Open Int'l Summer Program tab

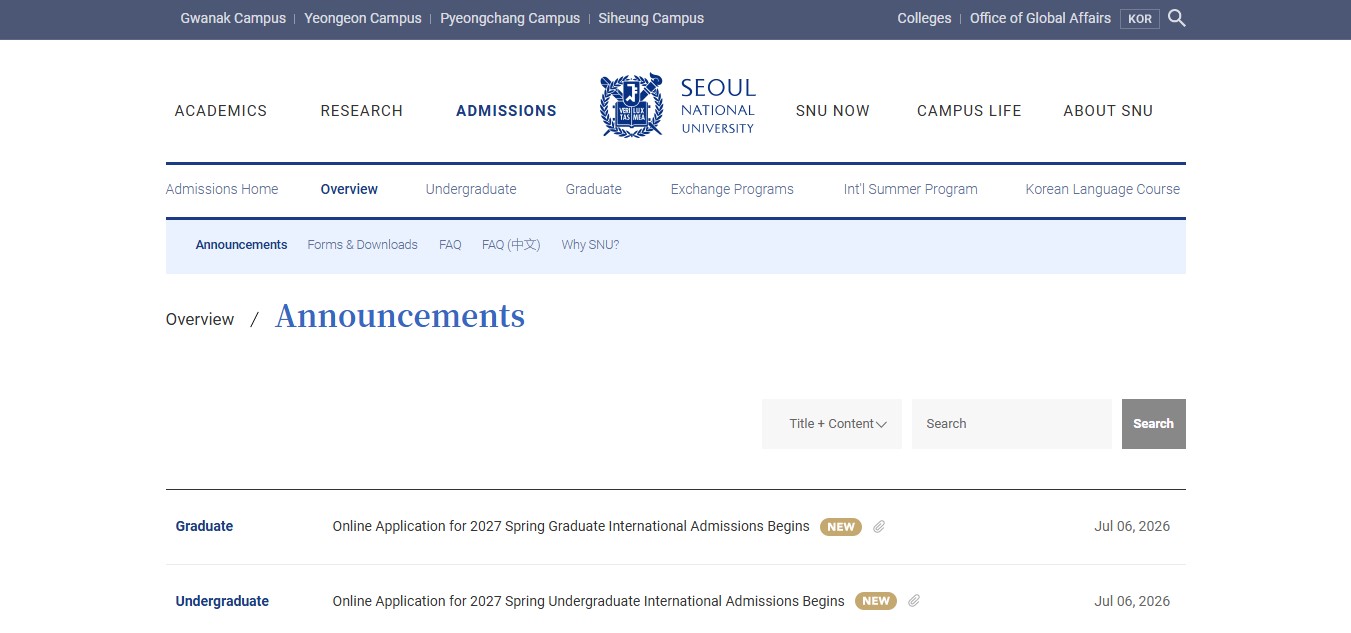point(911,189)
